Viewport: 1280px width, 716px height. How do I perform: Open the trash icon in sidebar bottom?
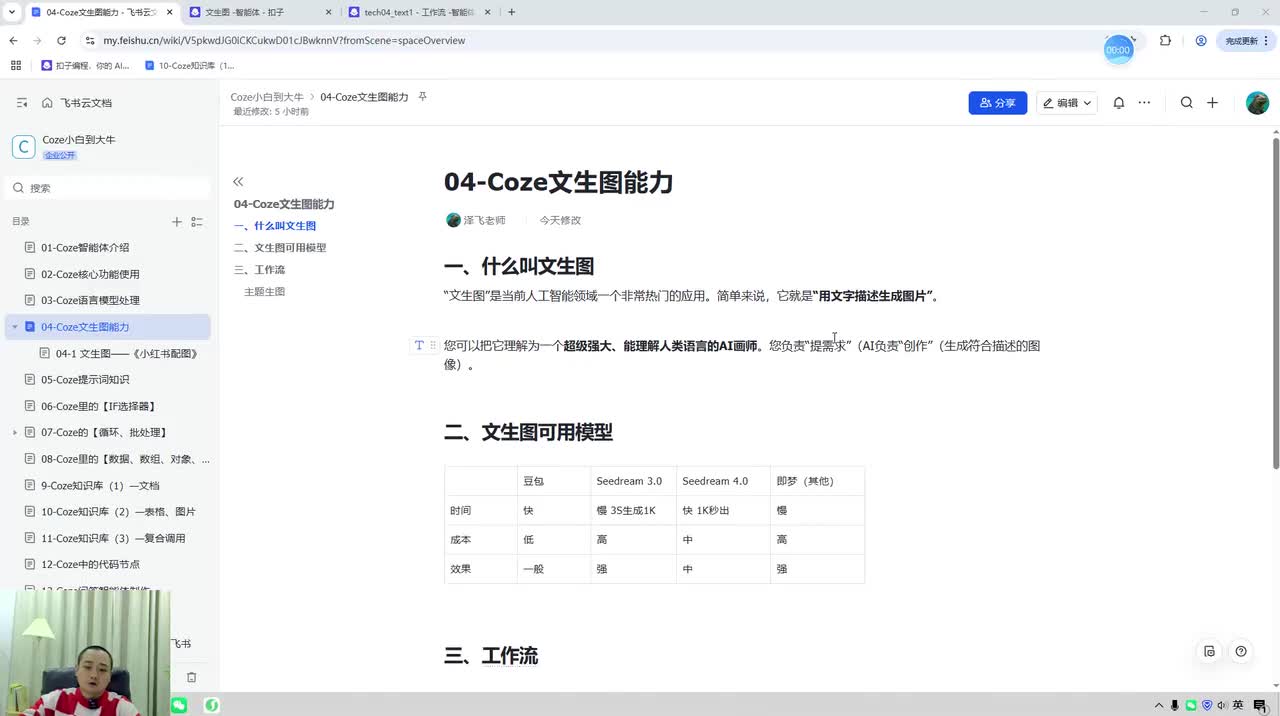coord(192,677)
